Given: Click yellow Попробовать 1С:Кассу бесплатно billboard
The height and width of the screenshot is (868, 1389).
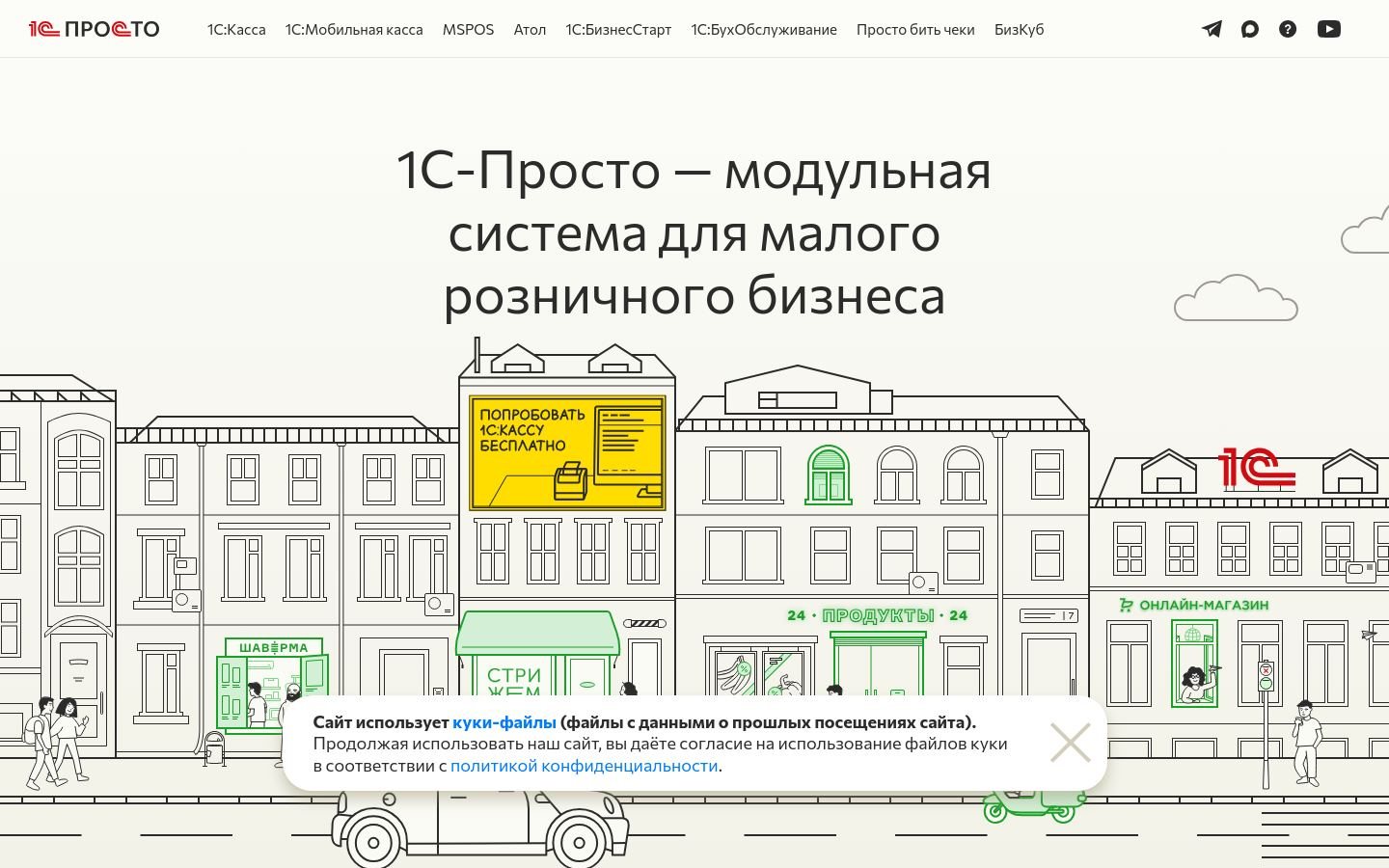Looking at the screenshot, I should [x=567, y=452].
